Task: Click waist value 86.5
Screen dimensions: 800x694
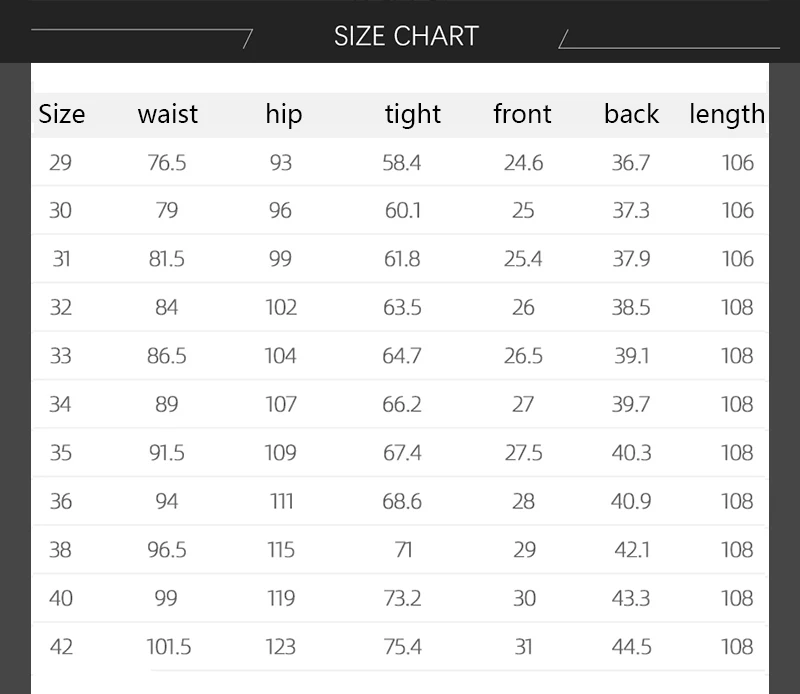Action: (167, 356)
